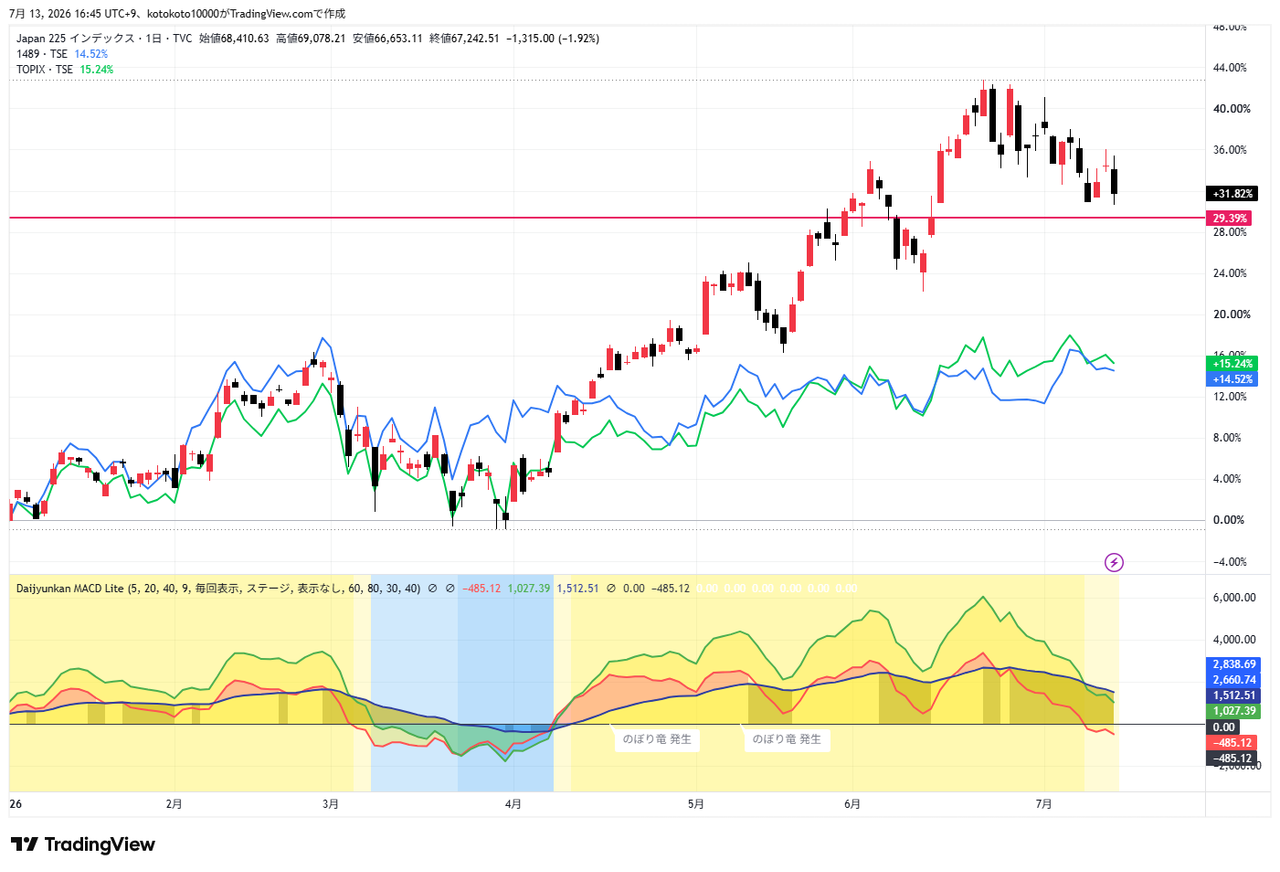
Task: Click the first のぼり竜 発生 label
Action: [656, 740]
